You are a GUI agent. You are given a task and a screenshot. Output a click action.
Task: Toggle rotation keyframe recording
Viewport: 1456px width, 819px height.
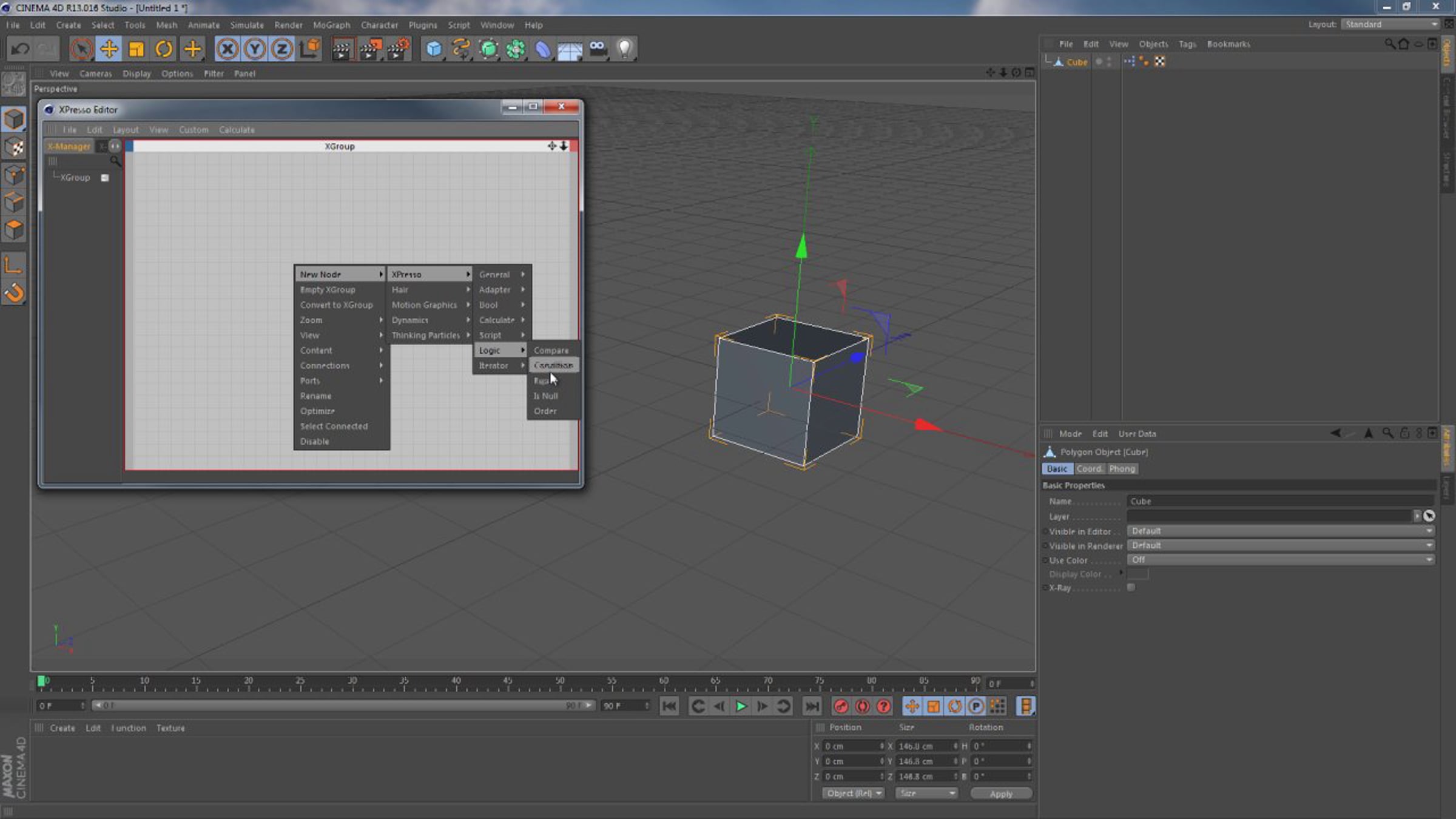click(x=955, y=706)
